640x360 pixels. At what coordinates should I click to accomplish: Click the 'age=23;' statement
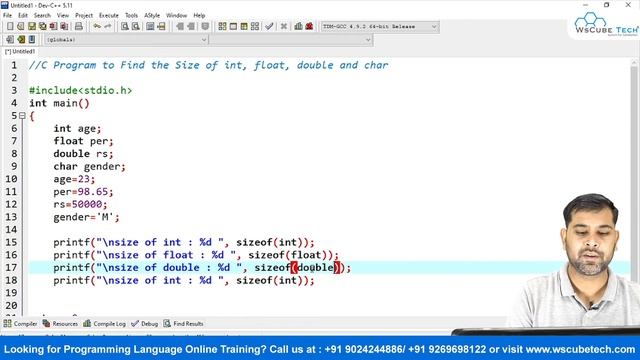point(74,179)
